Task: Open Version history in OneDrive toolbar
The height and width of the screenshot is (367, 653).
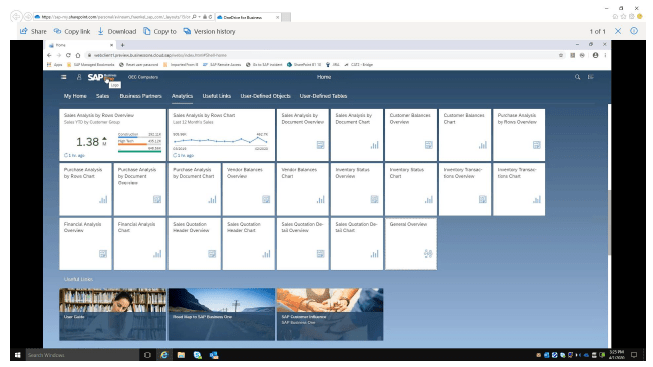Action: [209, 31]
